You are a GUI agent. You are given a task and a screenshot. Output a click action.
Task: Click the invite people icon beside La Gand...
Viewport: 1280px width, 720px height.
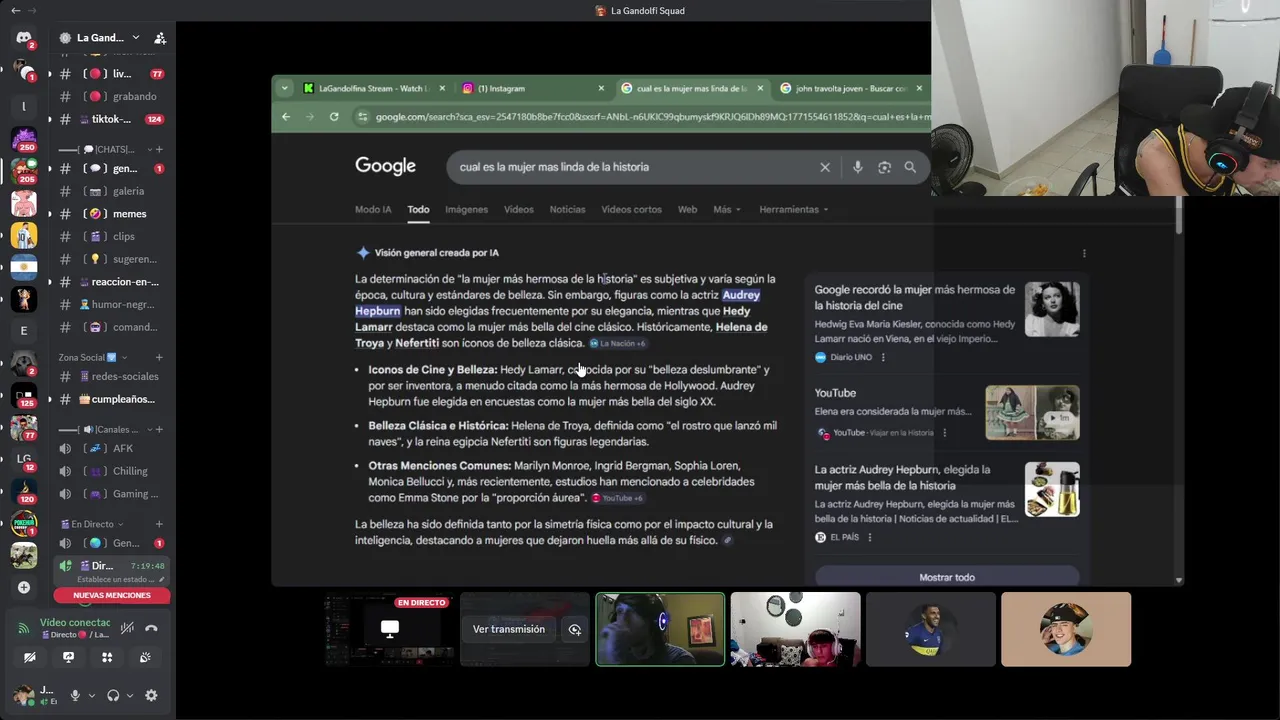tap(160, 38)
